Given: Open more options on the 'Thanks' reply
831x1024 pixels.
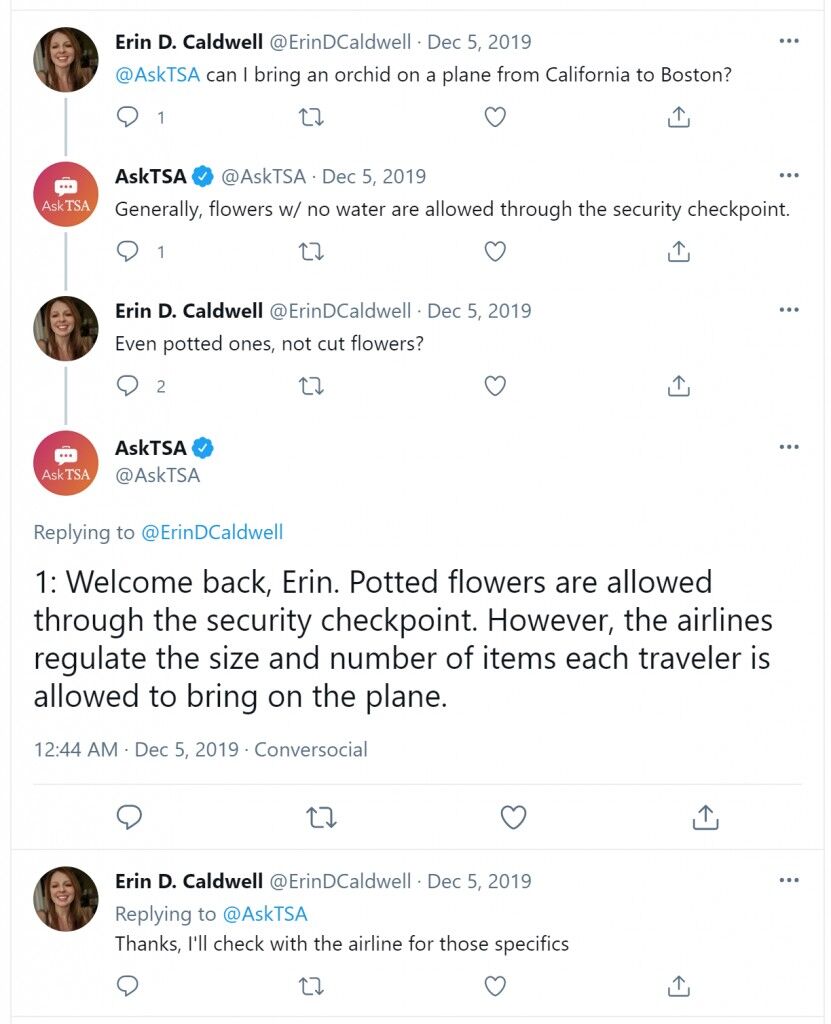Looking at the screenshot, I should [789, 880].
